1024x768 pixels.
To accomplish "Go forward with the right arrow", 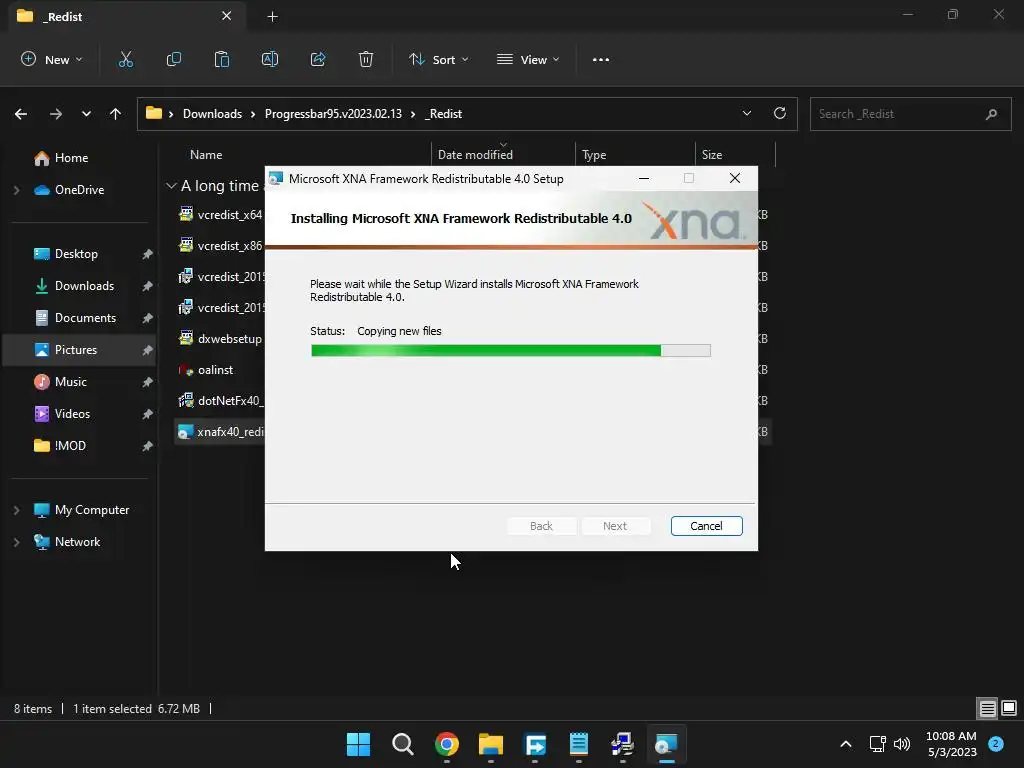I will click(x=56, y=114).
